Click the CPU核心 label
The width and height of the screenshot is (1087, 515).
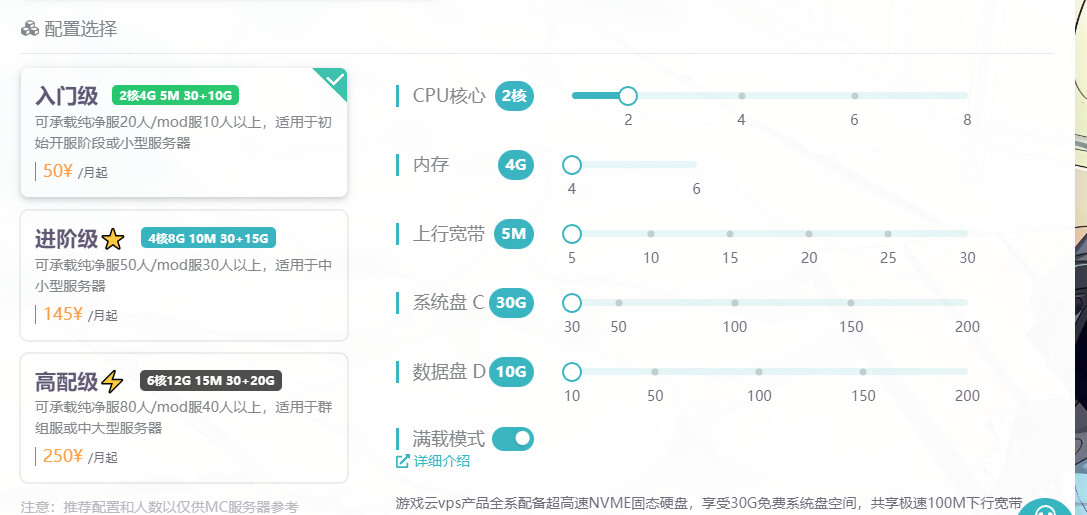coord(449,96)
